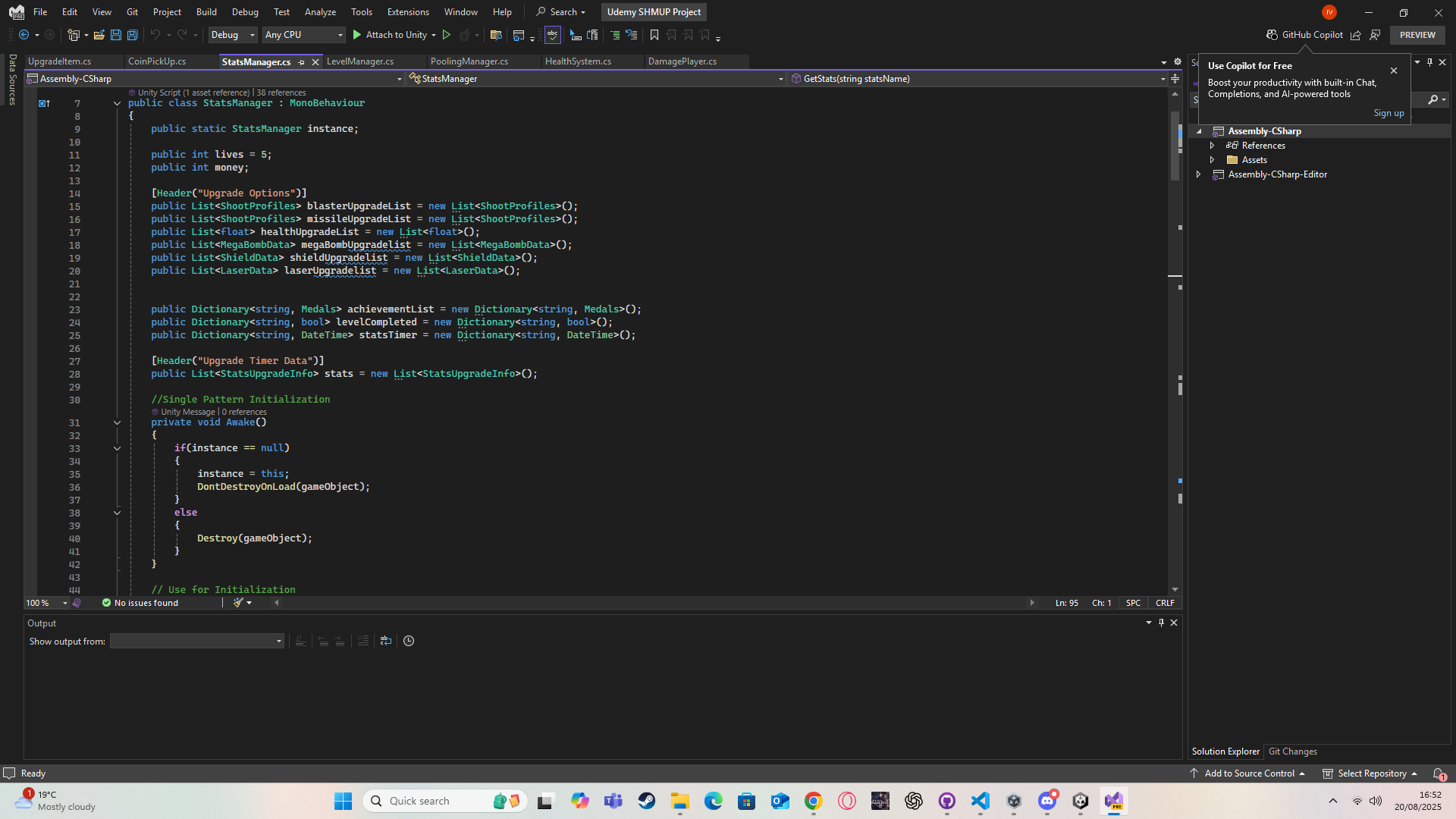Click the No issues found status indicator

[x=140, y=603]
